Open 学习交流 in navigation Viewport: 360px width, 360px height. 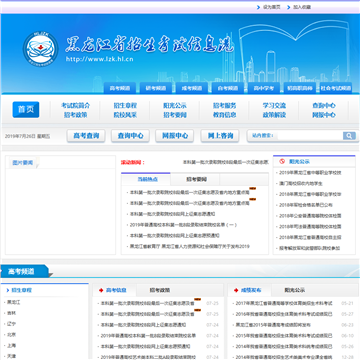point(274,105)
